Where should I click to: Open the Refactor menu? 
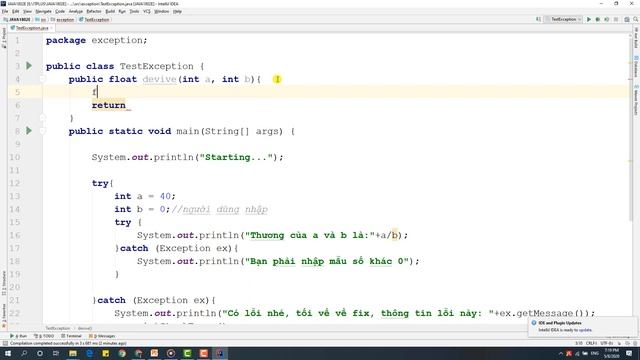(x=93, y=11)
